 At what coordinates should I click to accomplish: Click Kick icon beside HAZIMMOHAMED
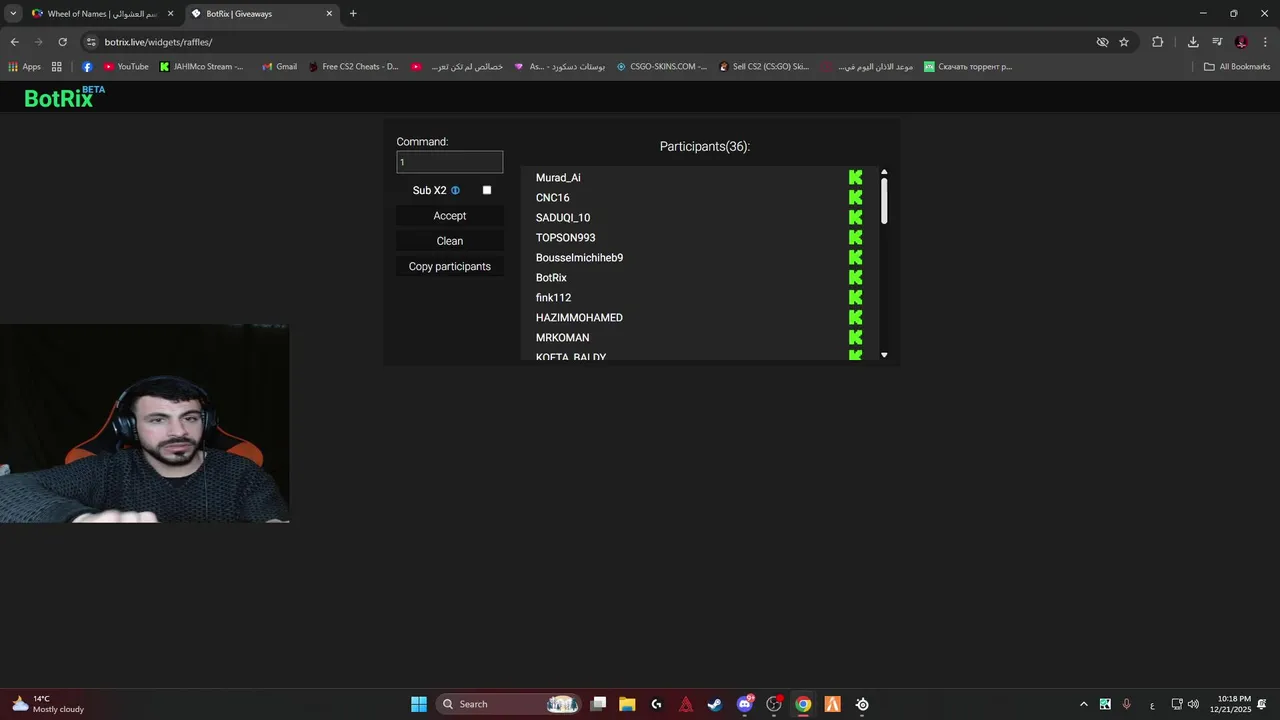(x=855, y=317)
